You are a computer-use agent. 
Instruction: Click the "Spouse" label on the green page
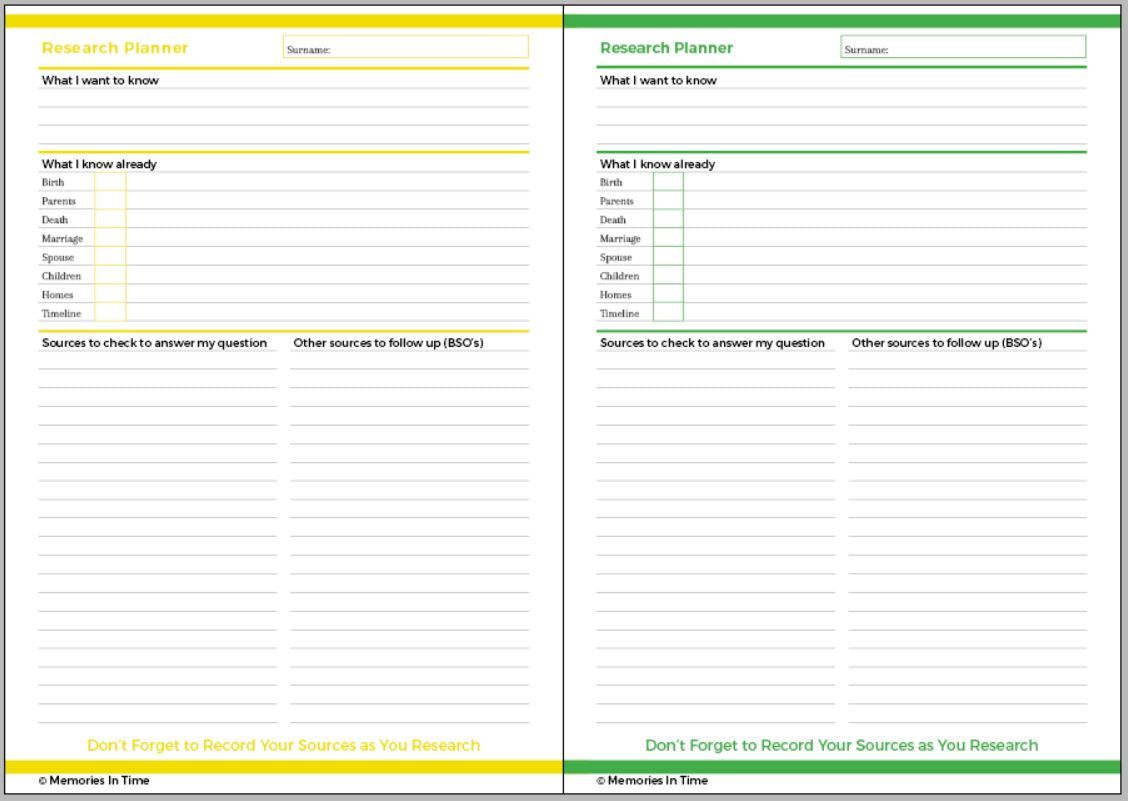tap(616, 257)
